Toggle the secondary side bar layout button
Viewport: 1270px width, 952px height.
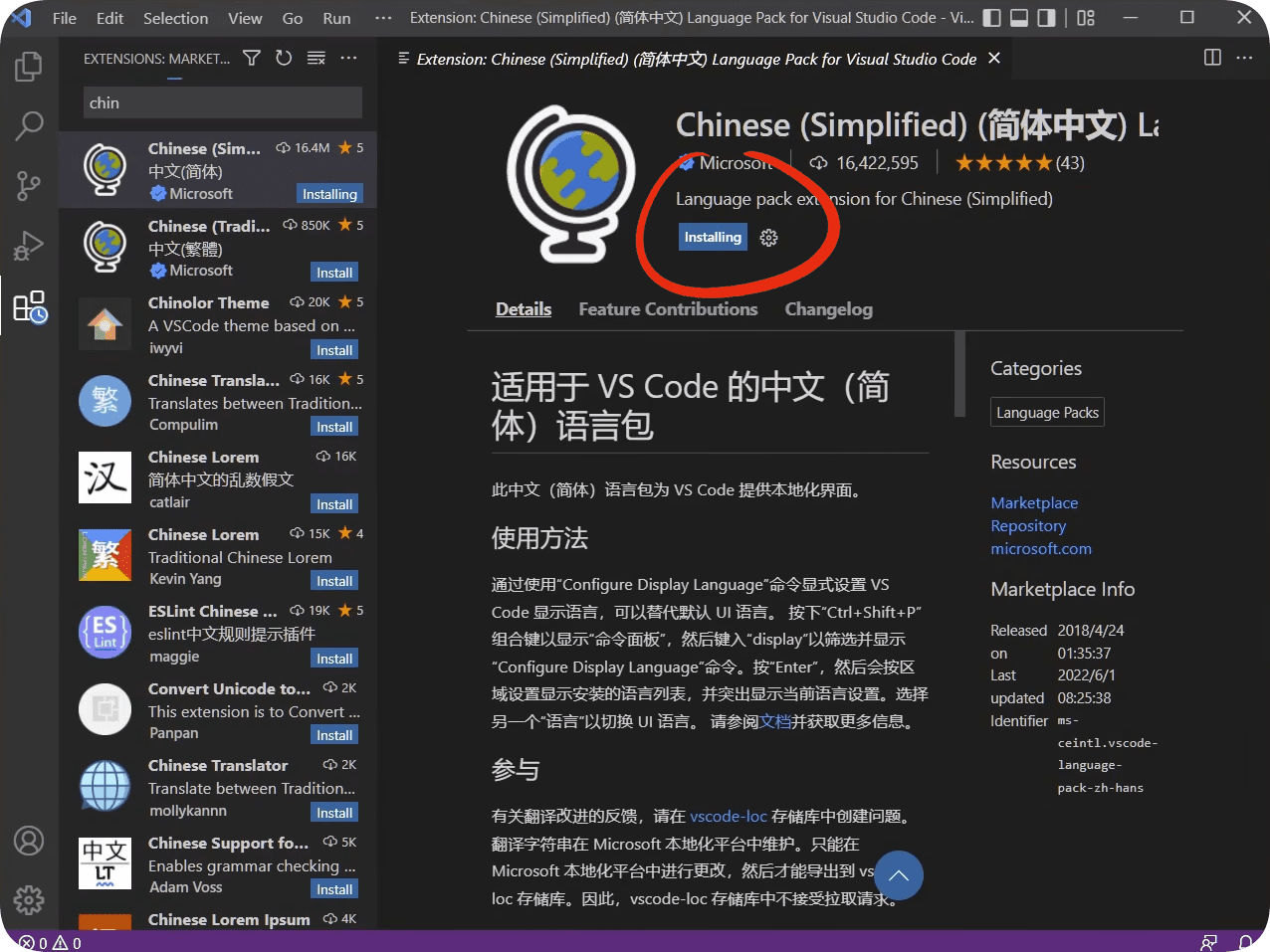1046,18
